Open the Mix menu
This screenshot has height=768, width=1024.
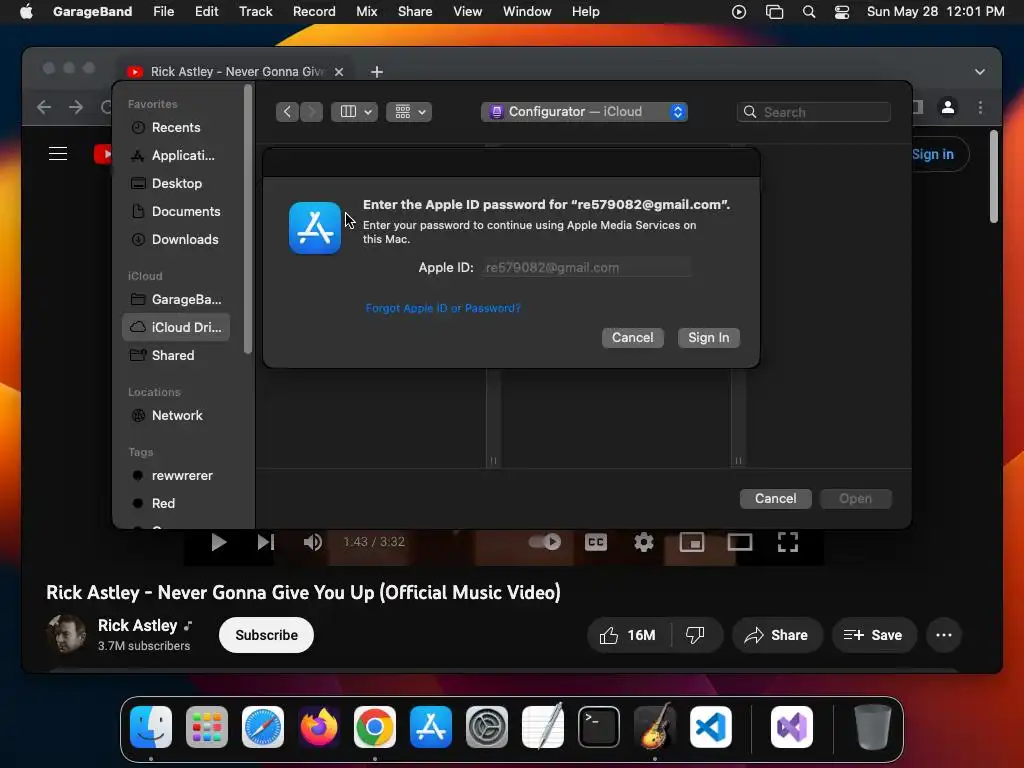click(x=366, y=12)
